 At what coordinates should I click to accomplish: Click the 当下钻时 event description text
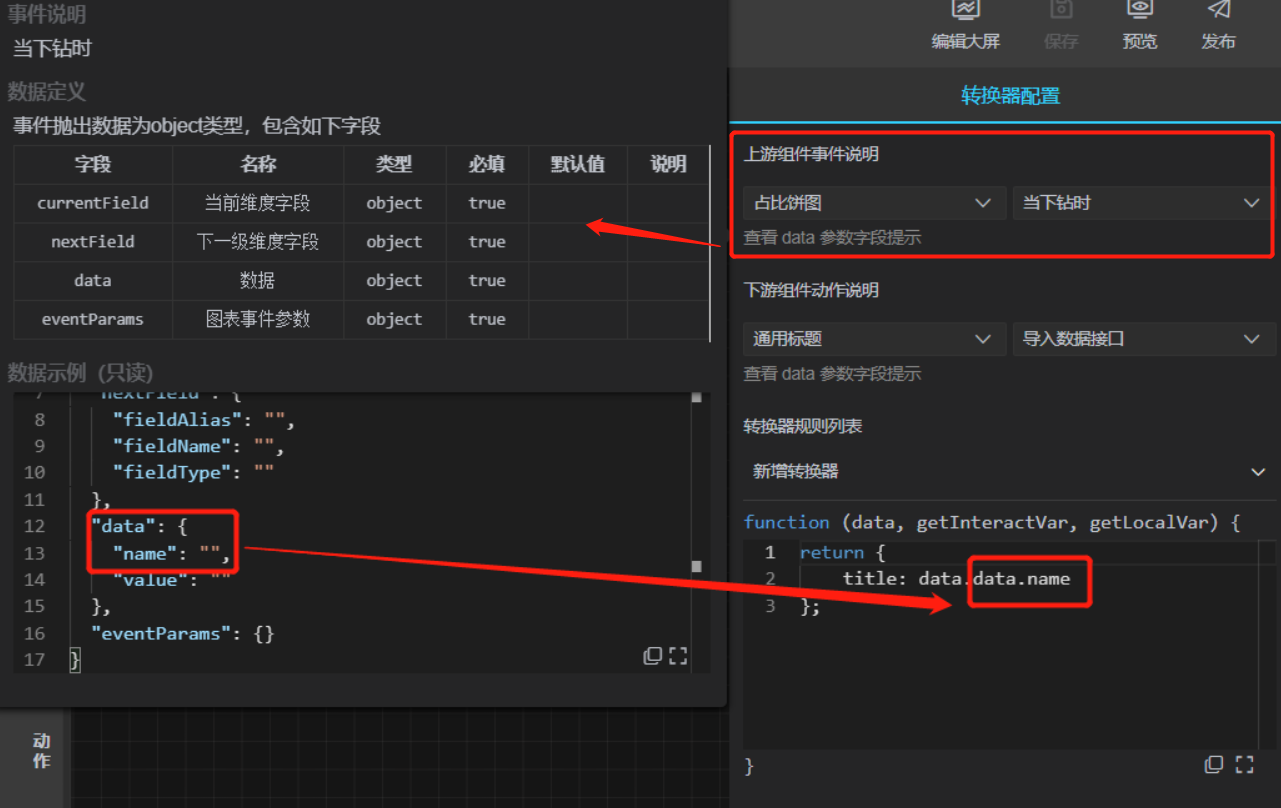pyautogui.click(x=52, y=49)
